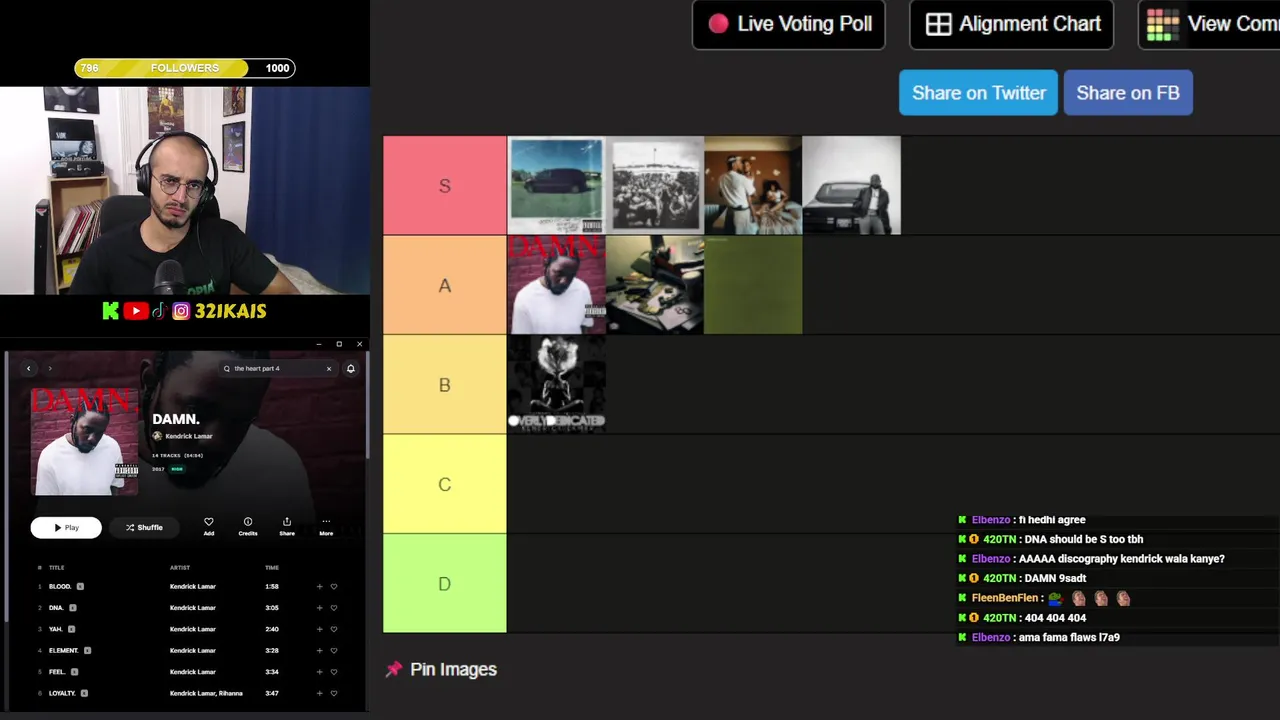Play the DAMN. album
Image resolution: width=1280 pixels, height=720 pixels.
(66, 527)
